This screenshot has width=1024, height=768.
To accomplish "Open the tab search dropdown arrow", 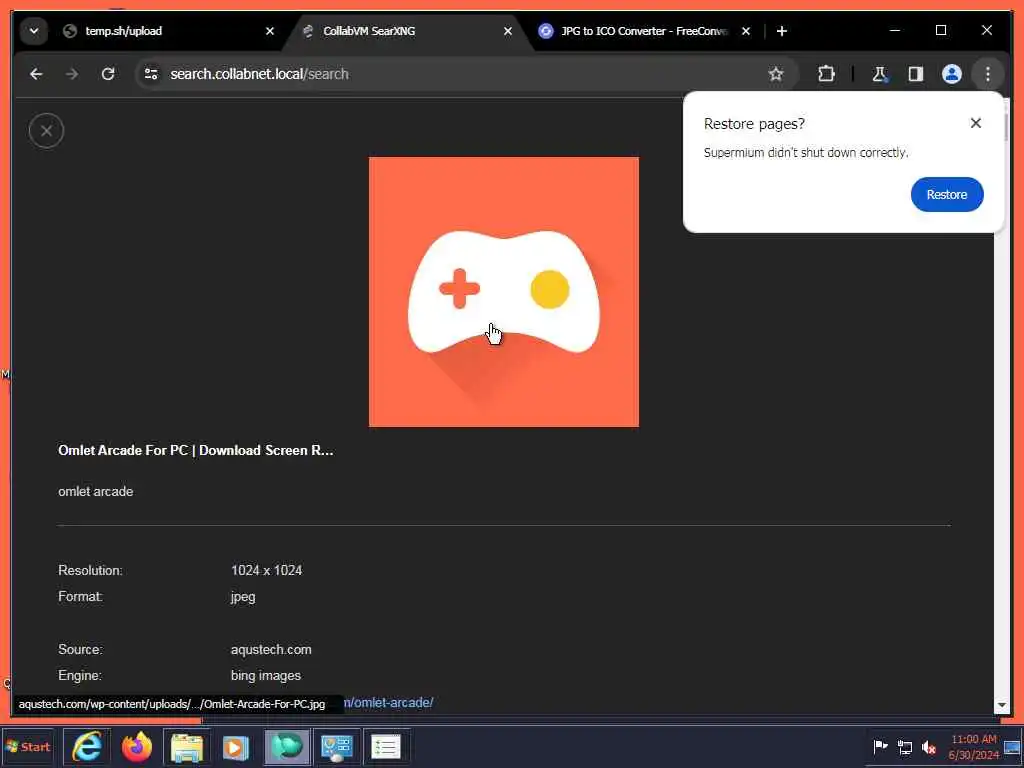I will 34,31.
